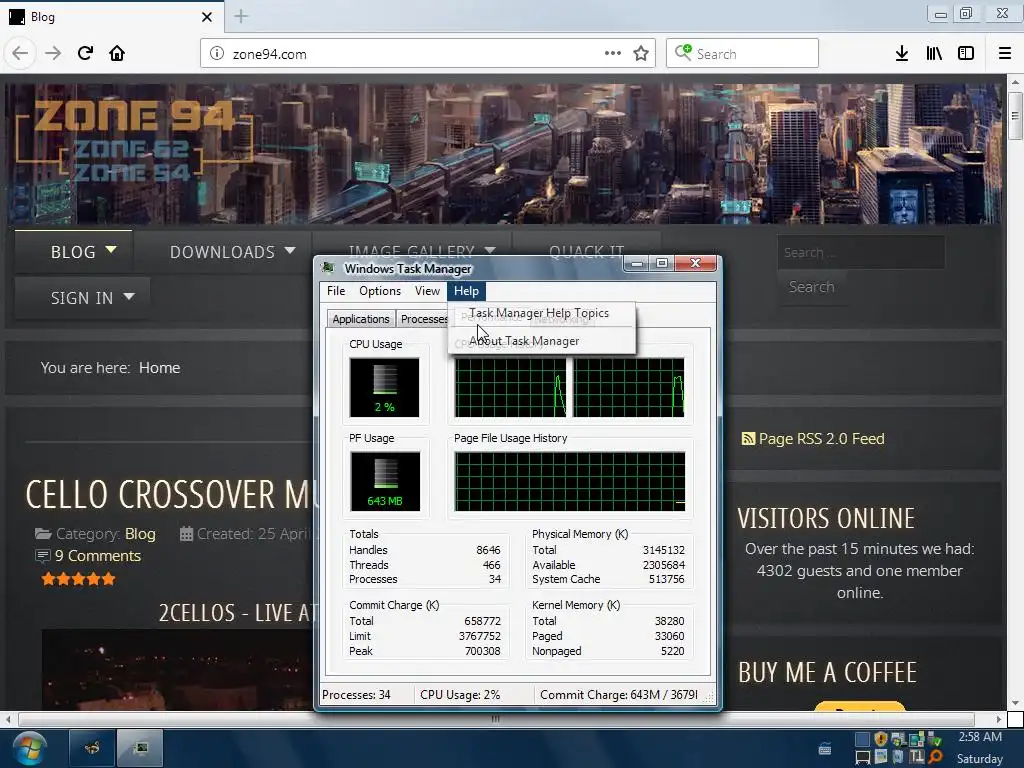Switch to the Applications tab
1024x768 pixels.
pos(360,319)
